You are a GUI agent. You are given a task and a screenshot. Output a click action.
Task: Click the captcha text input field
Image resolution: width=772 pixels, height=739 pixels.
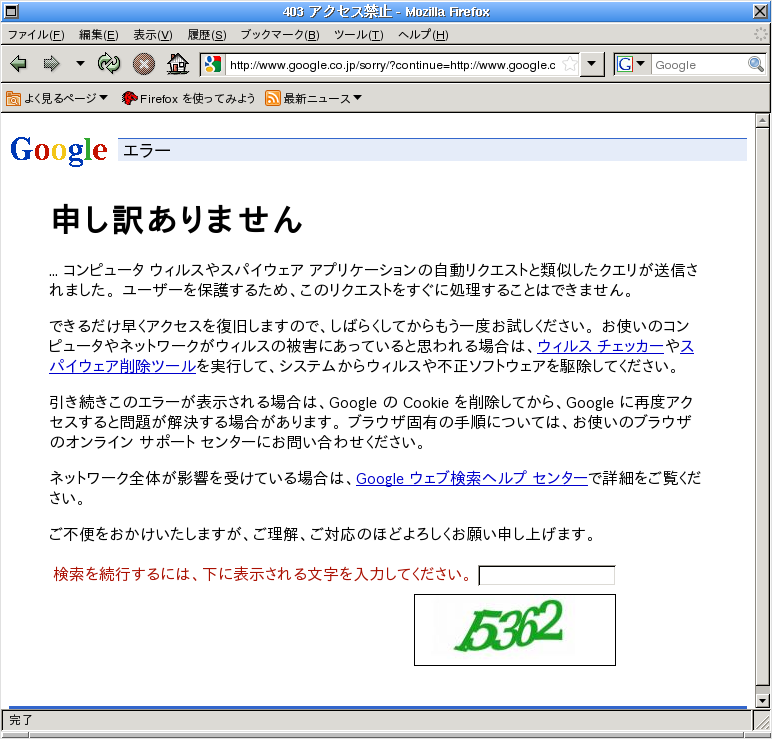click(547, 575)
